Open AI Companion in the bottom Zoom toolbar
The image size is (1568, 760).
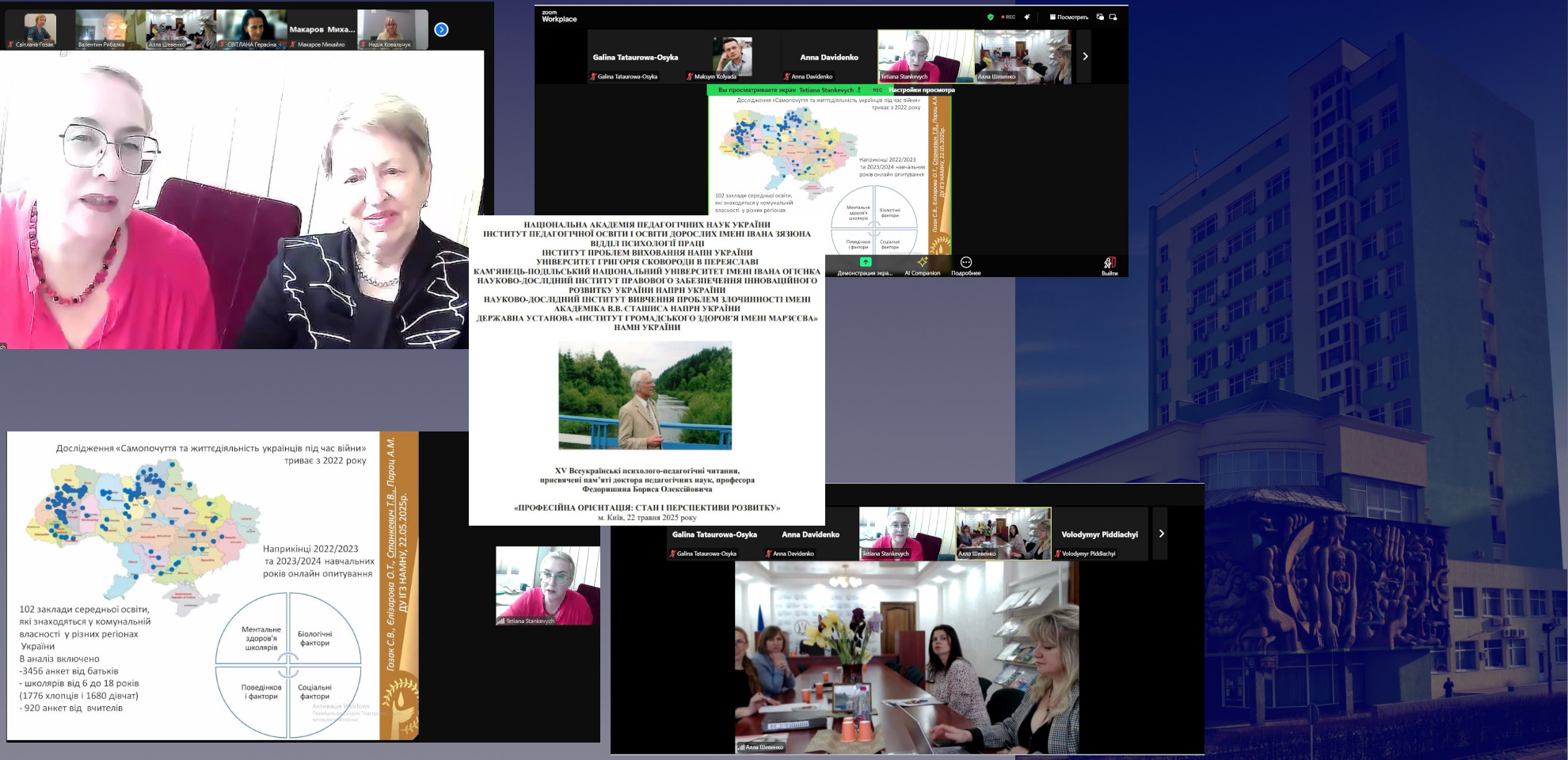[923, 266]
